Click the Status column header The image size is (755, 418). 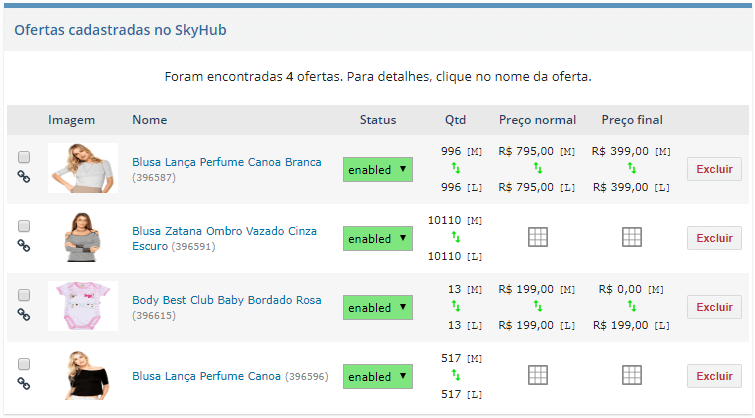point(378,120)
